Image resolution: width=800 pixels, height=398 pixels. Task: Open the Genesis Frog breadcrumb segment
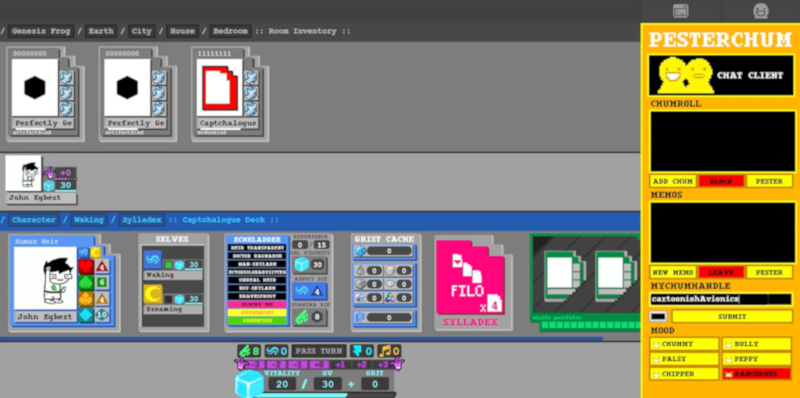(x=40, y=31)
